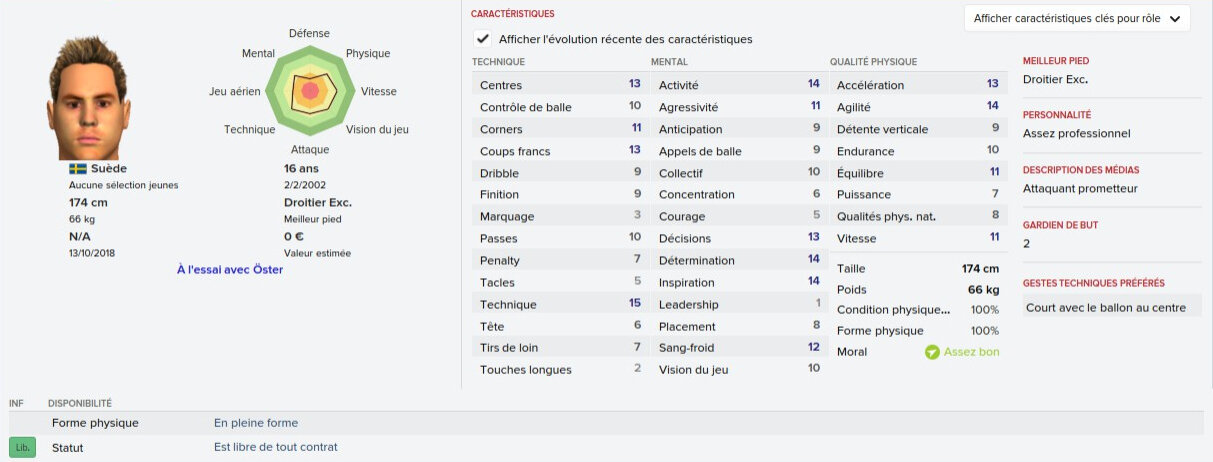Screen dimensions: 1213x462
Task: Click the "En pleine forme" availability link
Action: click(x=256, y=423)
